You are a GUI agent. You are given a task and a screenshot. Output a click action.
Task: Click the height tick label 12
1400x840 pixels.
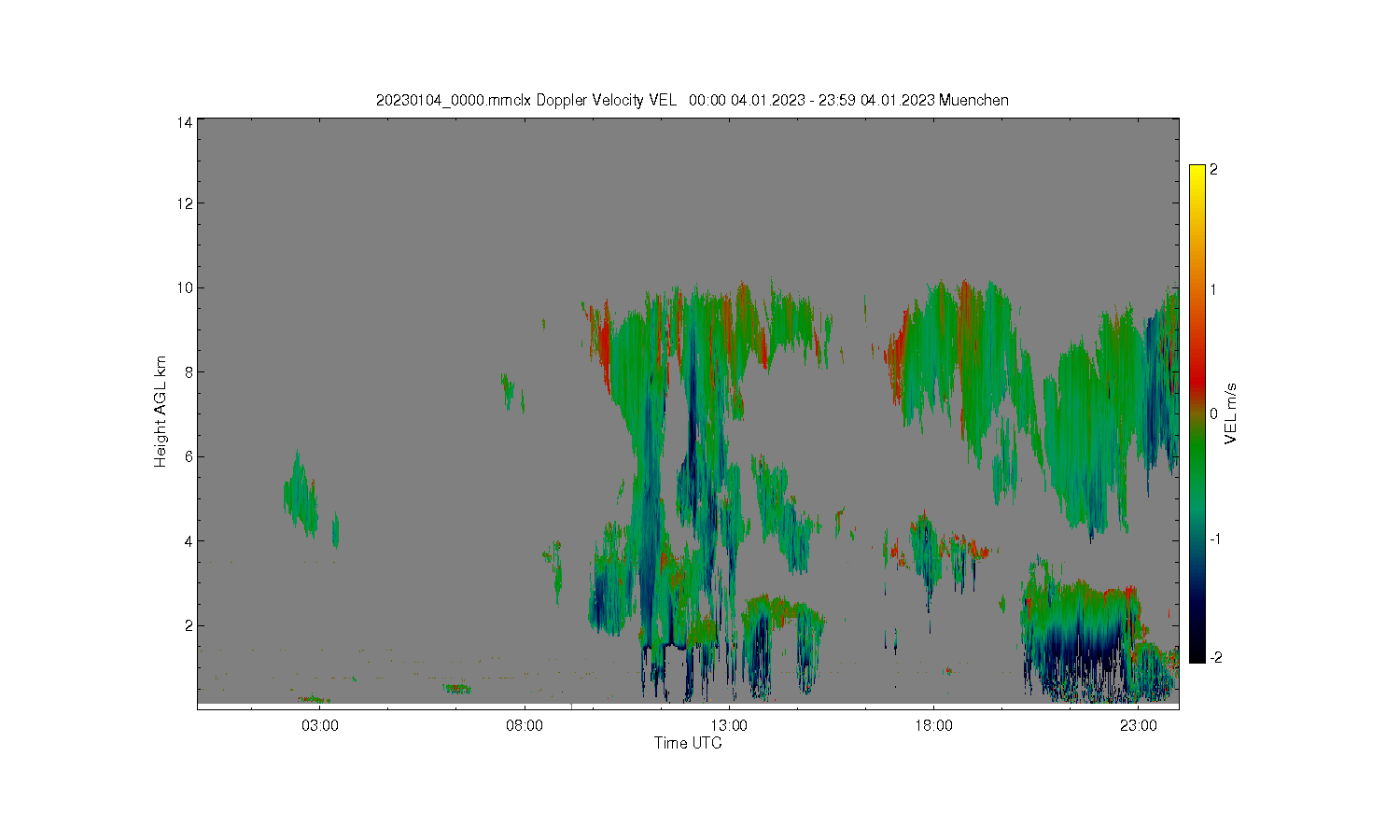[x=185, y=203]
